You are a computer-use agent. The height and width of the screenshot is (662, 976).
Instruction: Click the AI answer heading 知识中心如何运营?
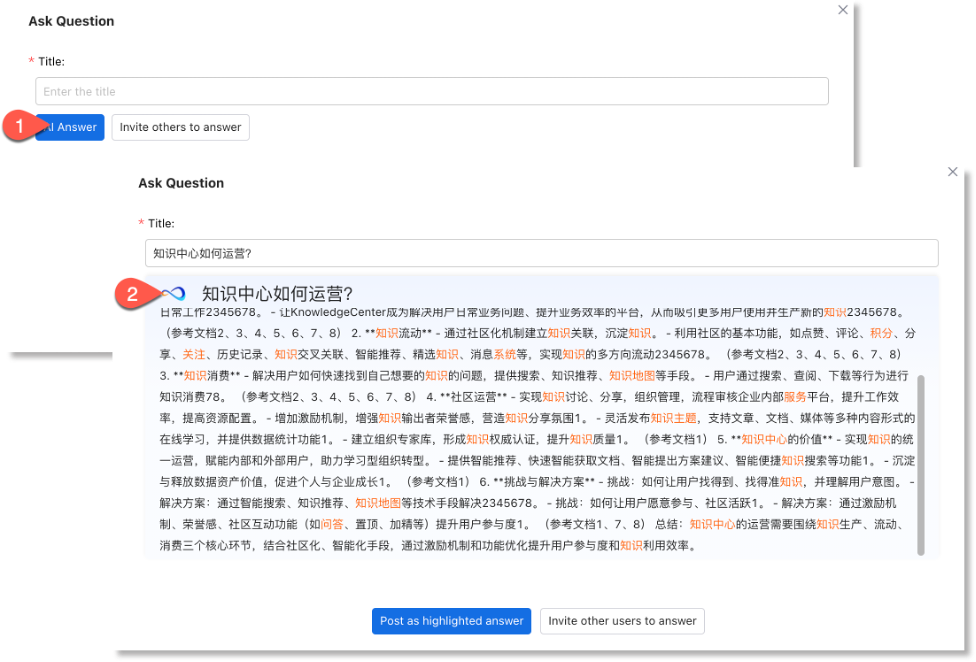(x=277, y=294)
